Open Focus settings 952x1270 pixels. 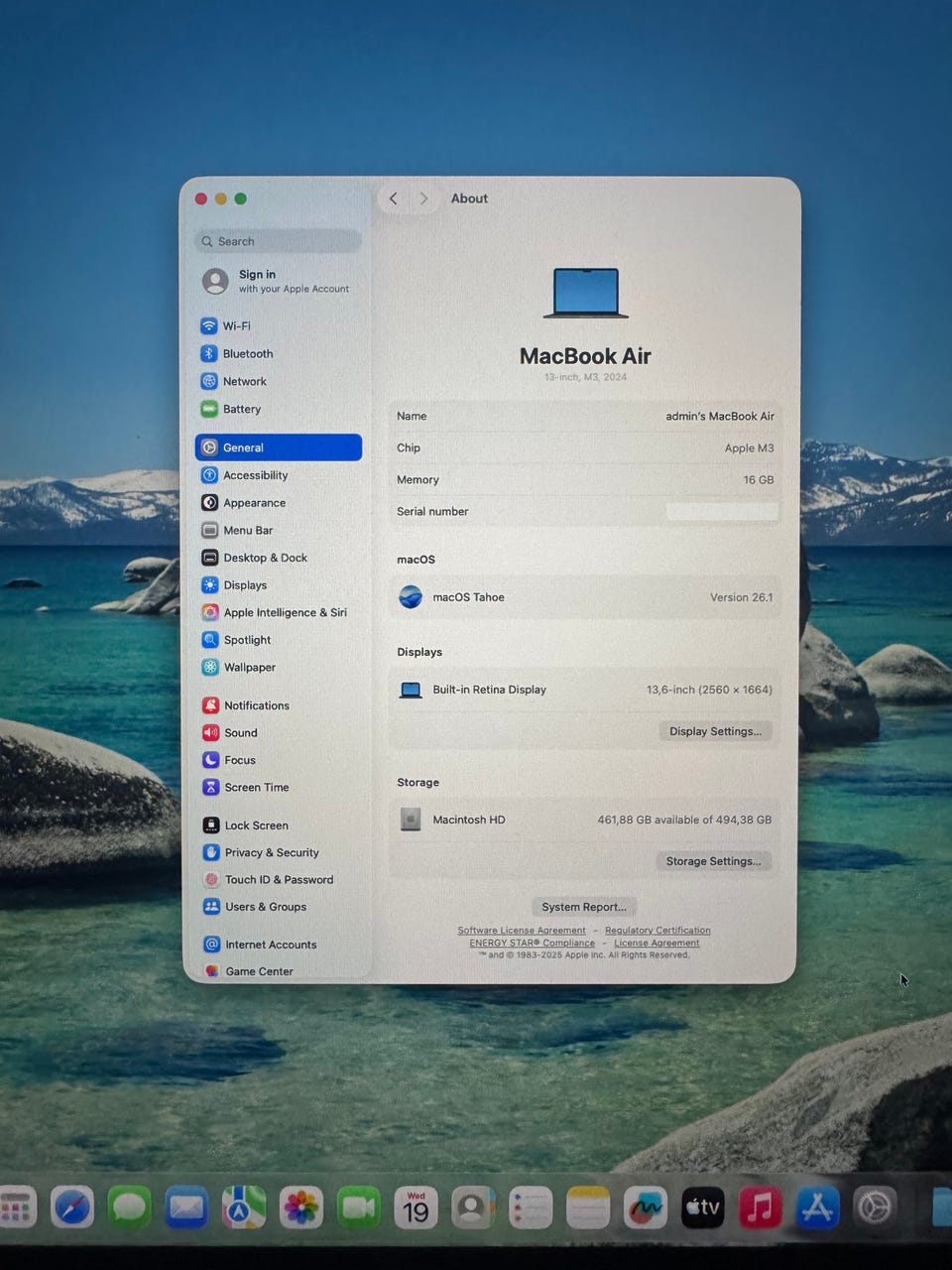tap(278, 760)
